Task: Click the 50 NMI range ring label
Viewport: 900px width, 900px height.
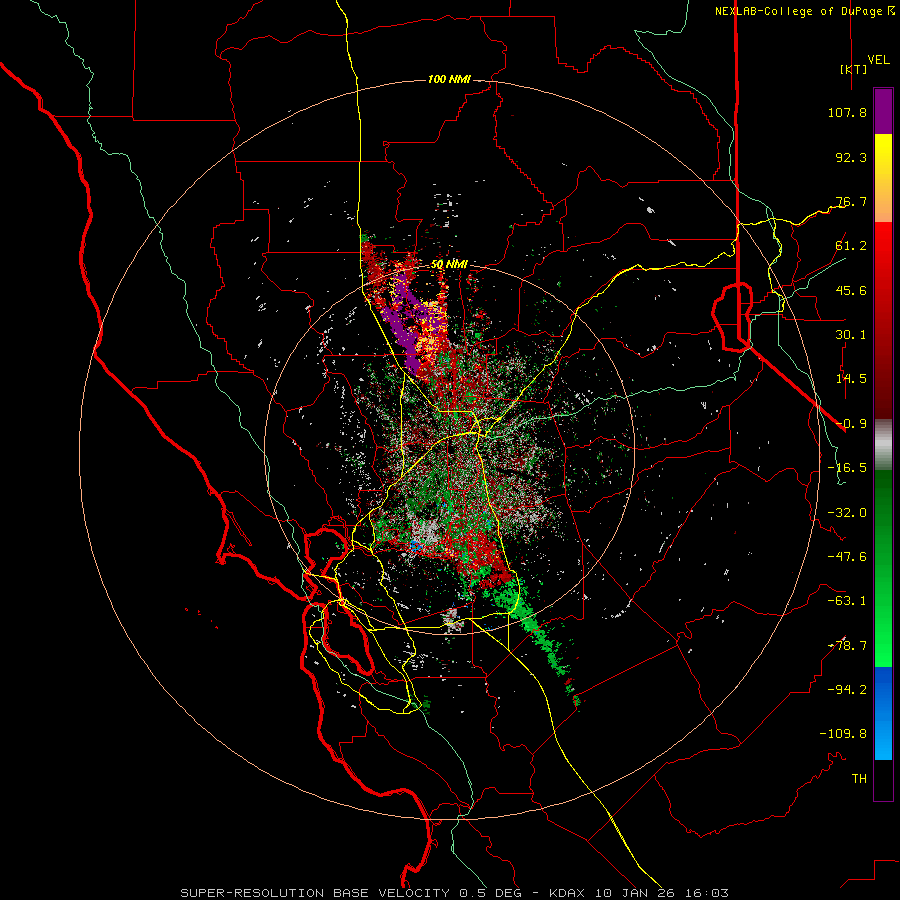Action: 449,264
